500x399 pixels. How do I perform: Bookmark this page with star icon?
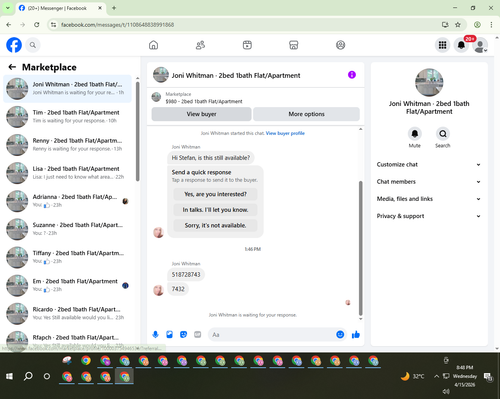point(458,25)
